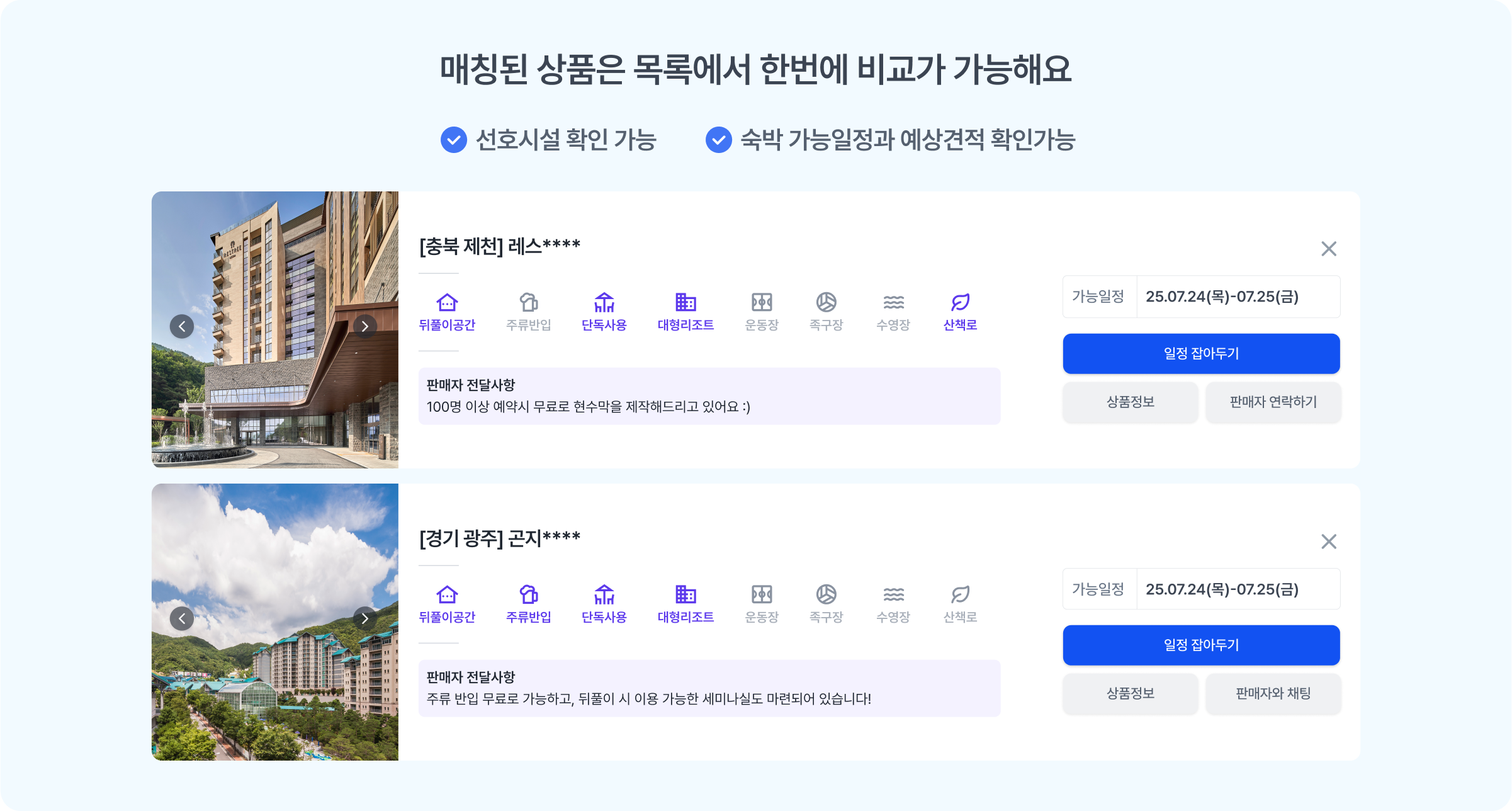Start 판매자와 채팅 for the 곤지 listing
This screenshot has width=1512, height=811.
[1273, 693]
